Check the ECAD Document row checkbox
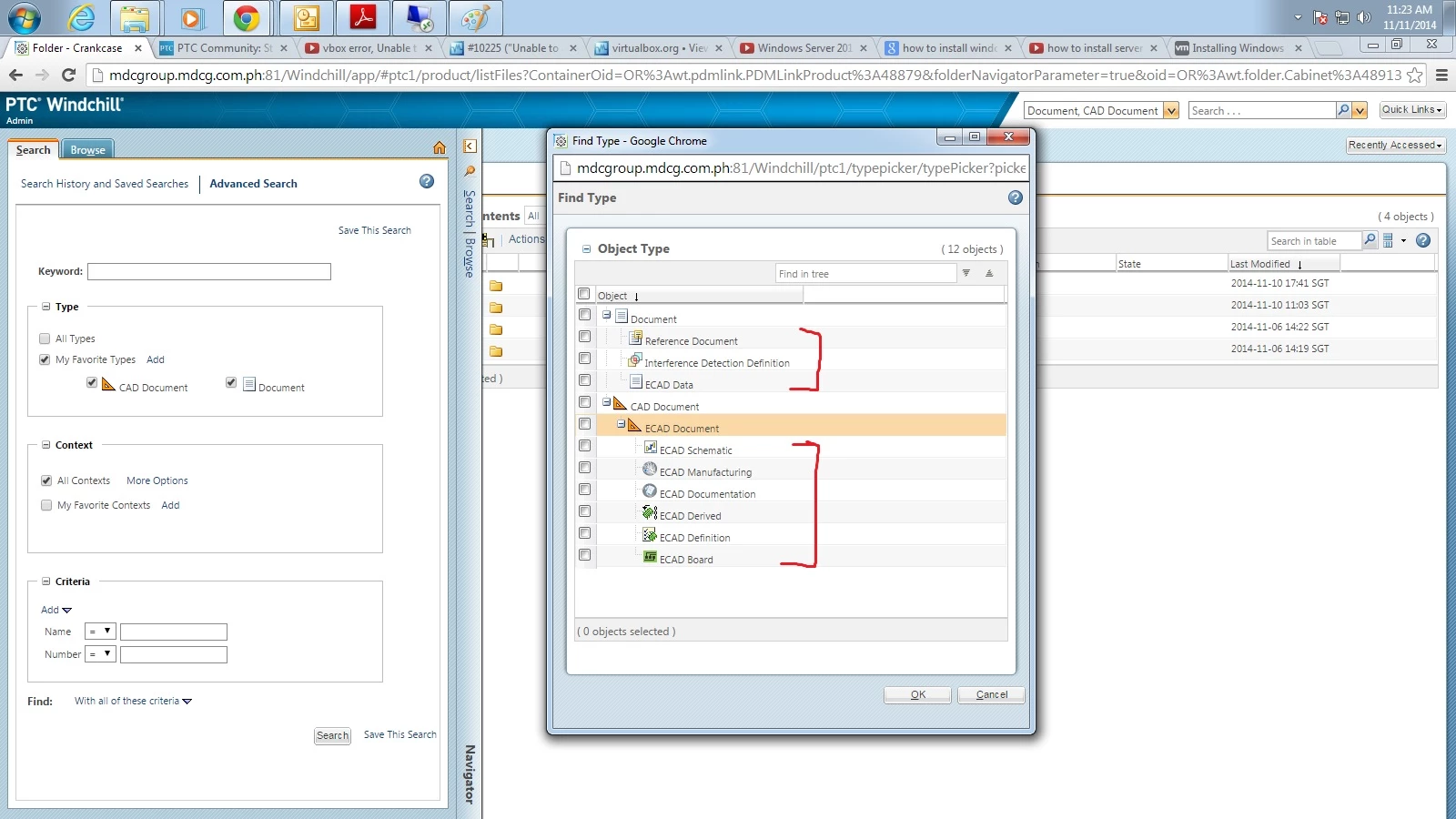This screenshot has height=819, width=1456. click(x=585, y=424)
